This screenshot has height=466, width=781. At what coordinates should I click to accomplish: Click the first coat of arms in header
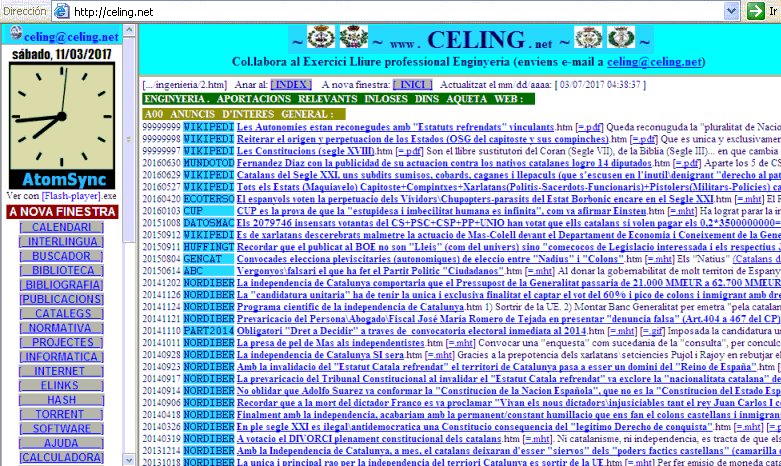tap(321, 37)
